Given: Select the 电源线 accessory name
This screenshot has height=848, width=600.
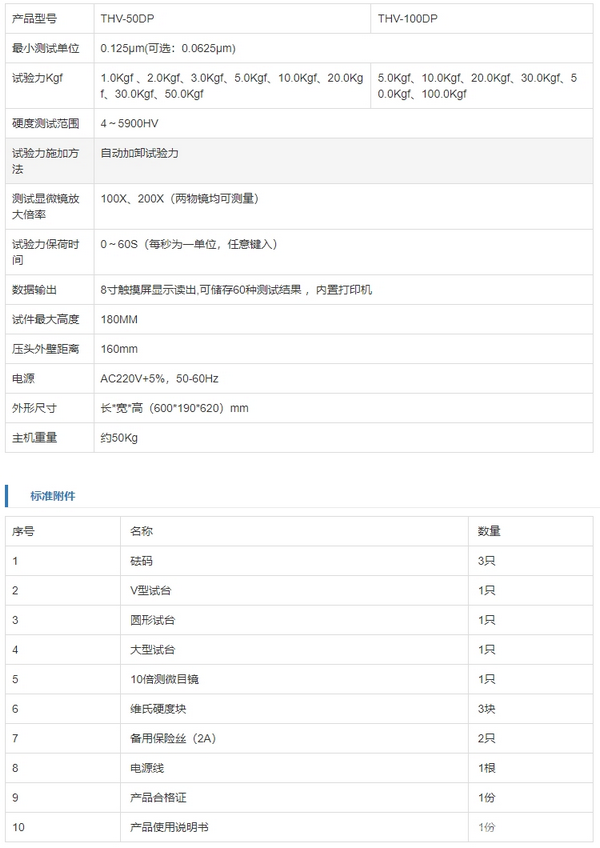Looking at the screenshot, I should [x=147, y=768].
